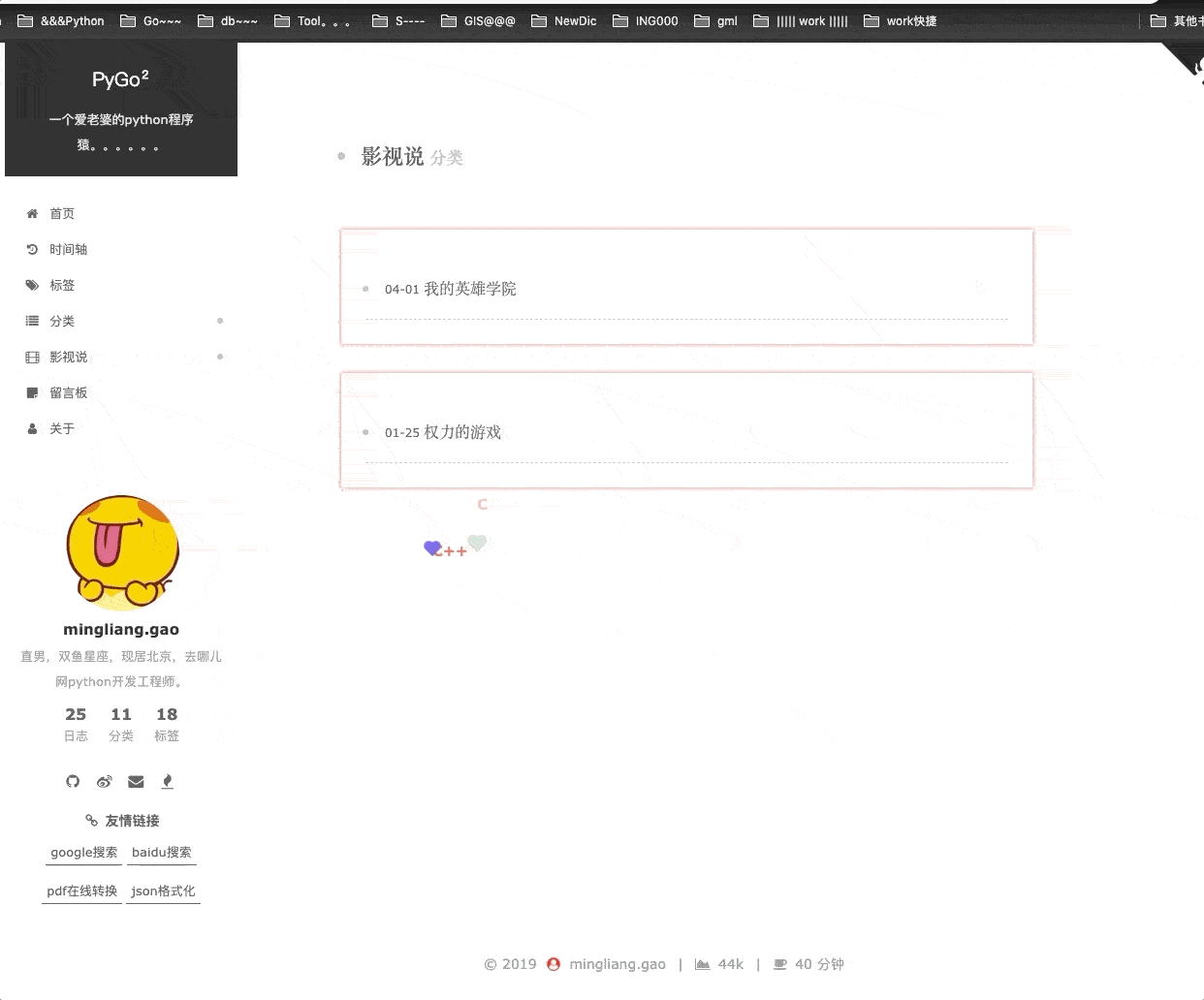
Task: Click the tags icon beside 标签
Action: pos(32,285)
